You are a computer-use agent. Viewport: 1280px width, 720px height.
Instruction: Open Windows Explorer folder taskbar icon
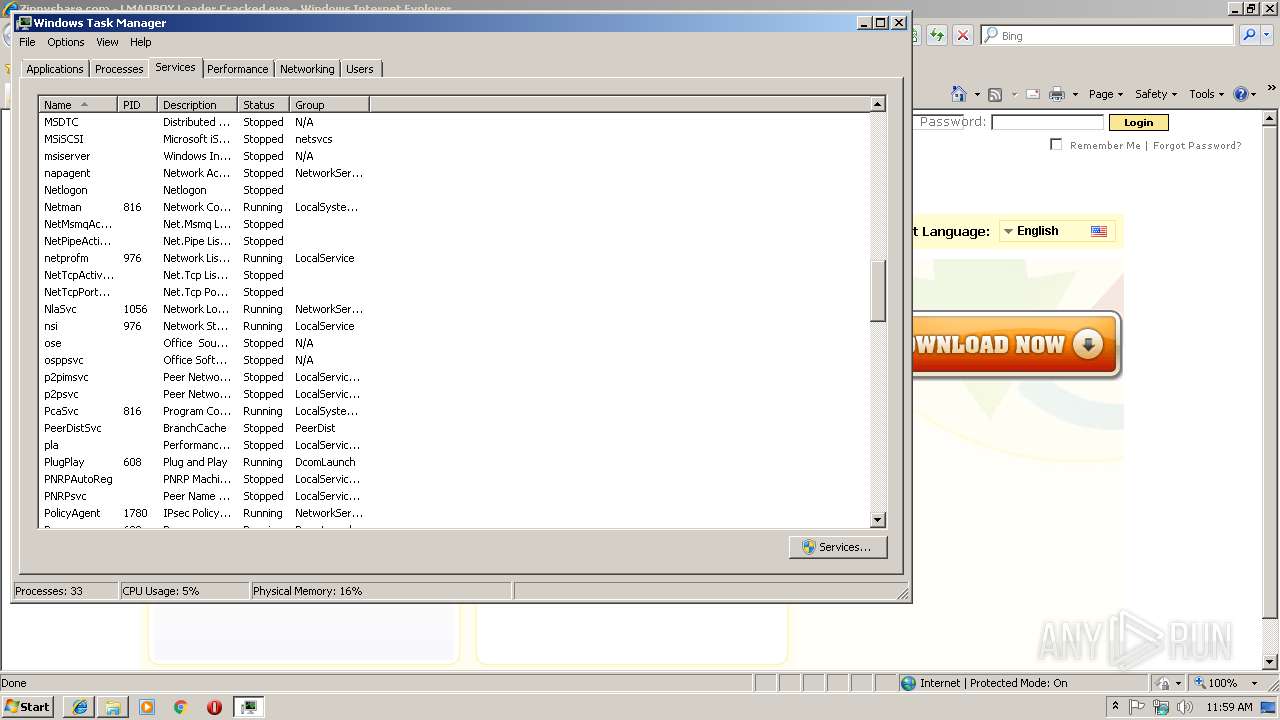tap(113, 706)
